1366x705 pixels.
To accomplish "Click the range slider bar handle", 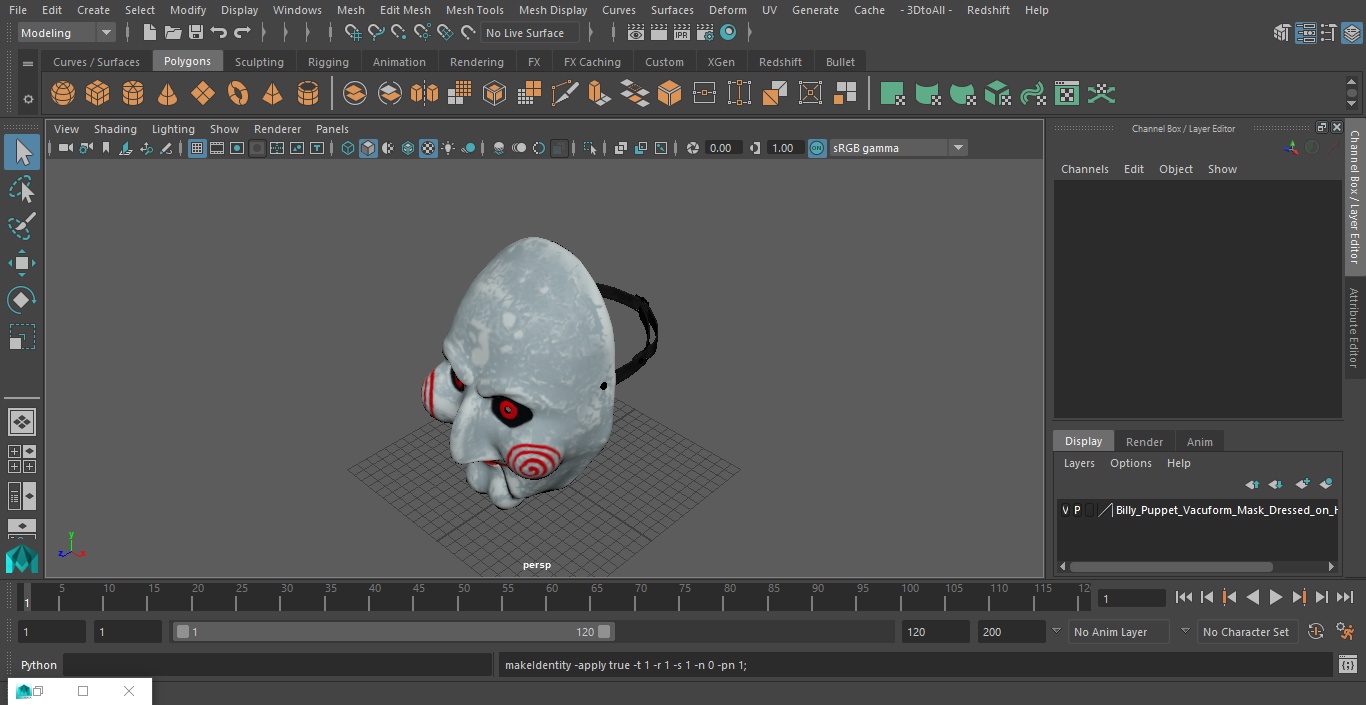I will [393, 632].
